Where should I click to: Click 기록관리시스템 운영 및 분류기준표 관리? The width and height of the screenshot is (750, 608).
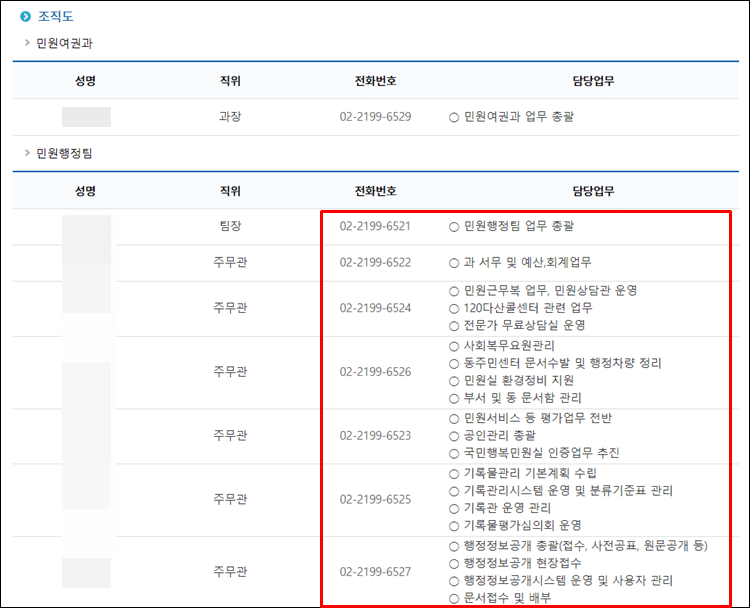coord(568,491)
